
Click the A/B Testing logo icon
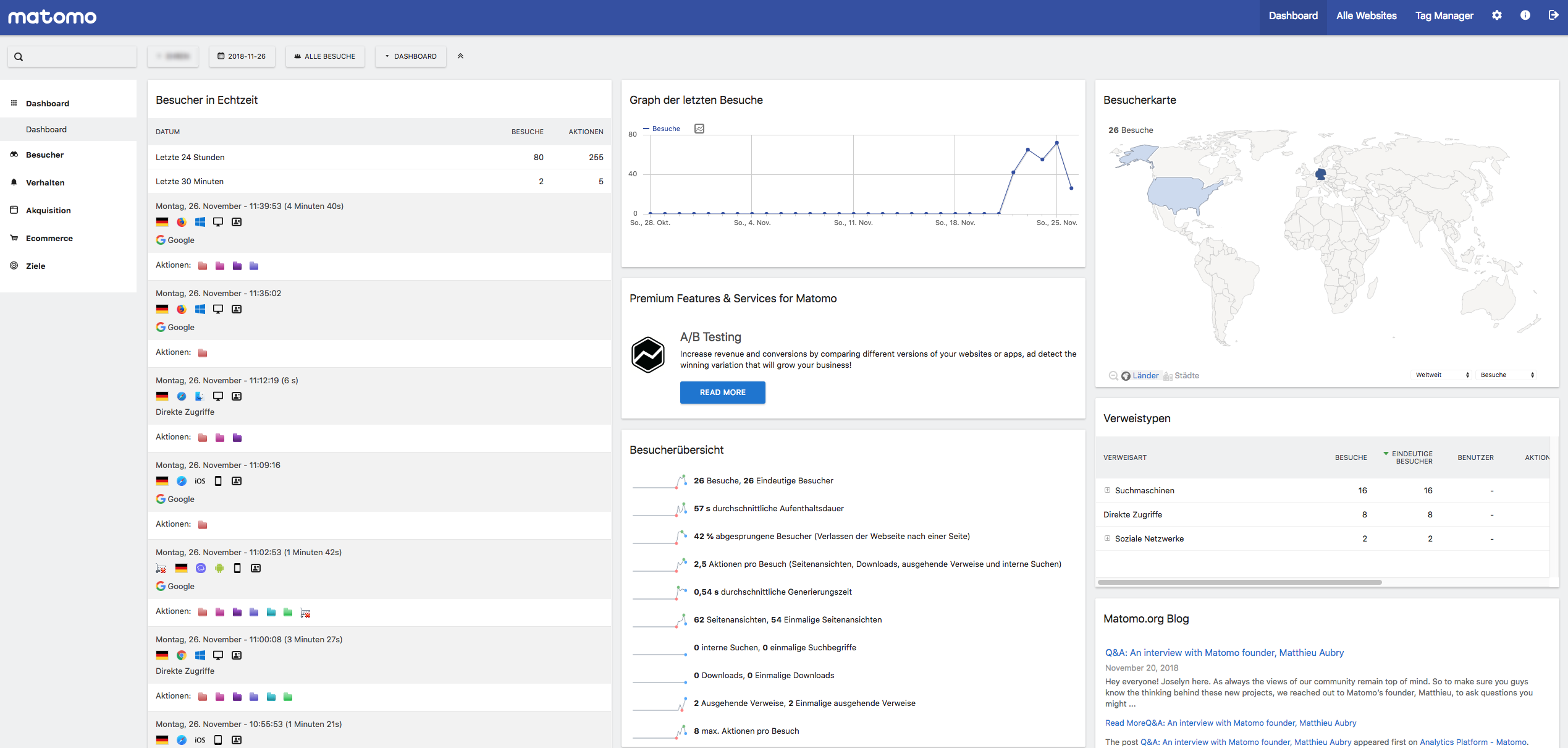(x=647, y=355)
